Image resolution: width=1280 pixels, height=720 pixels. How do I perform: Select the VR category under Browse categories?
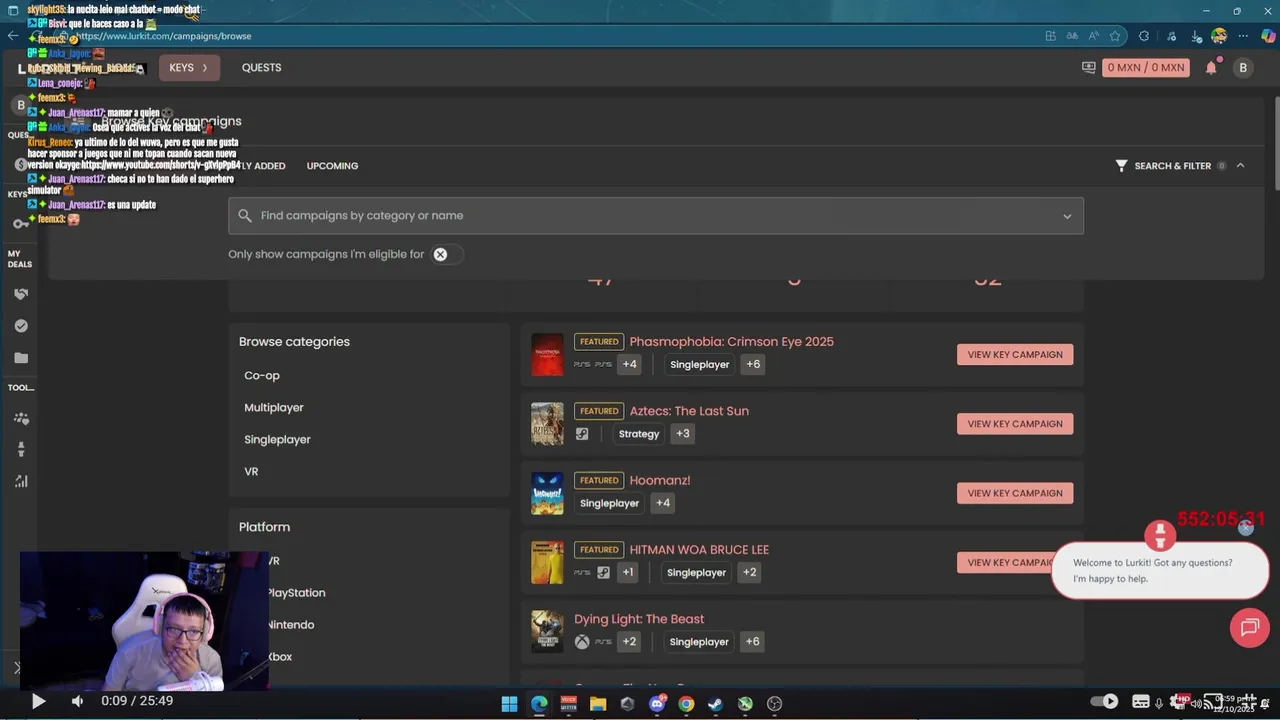[251, 472]
